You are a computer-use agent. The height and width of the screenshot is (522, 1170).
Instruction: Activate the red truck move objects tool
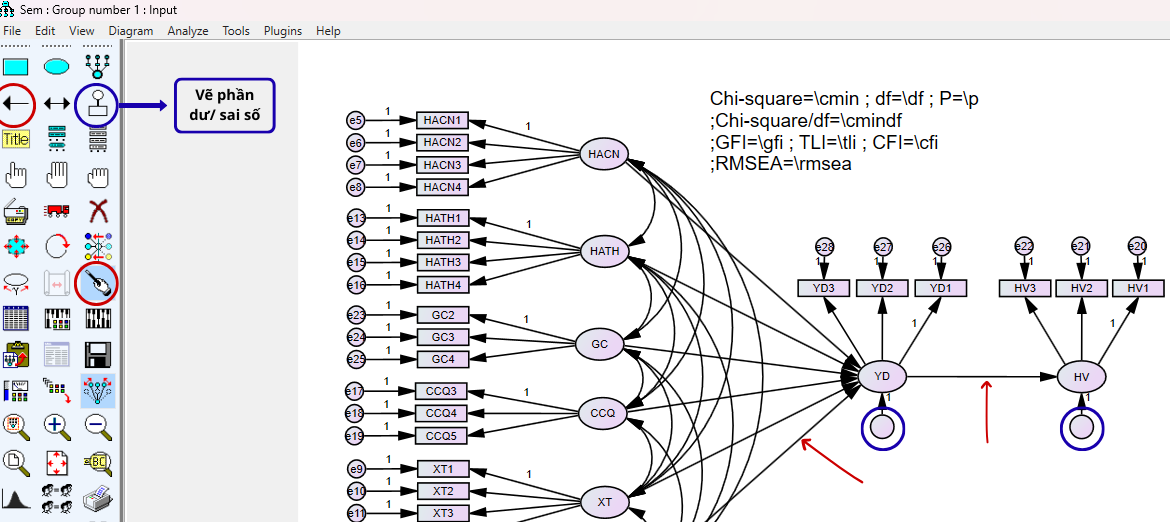coord(57,211)
